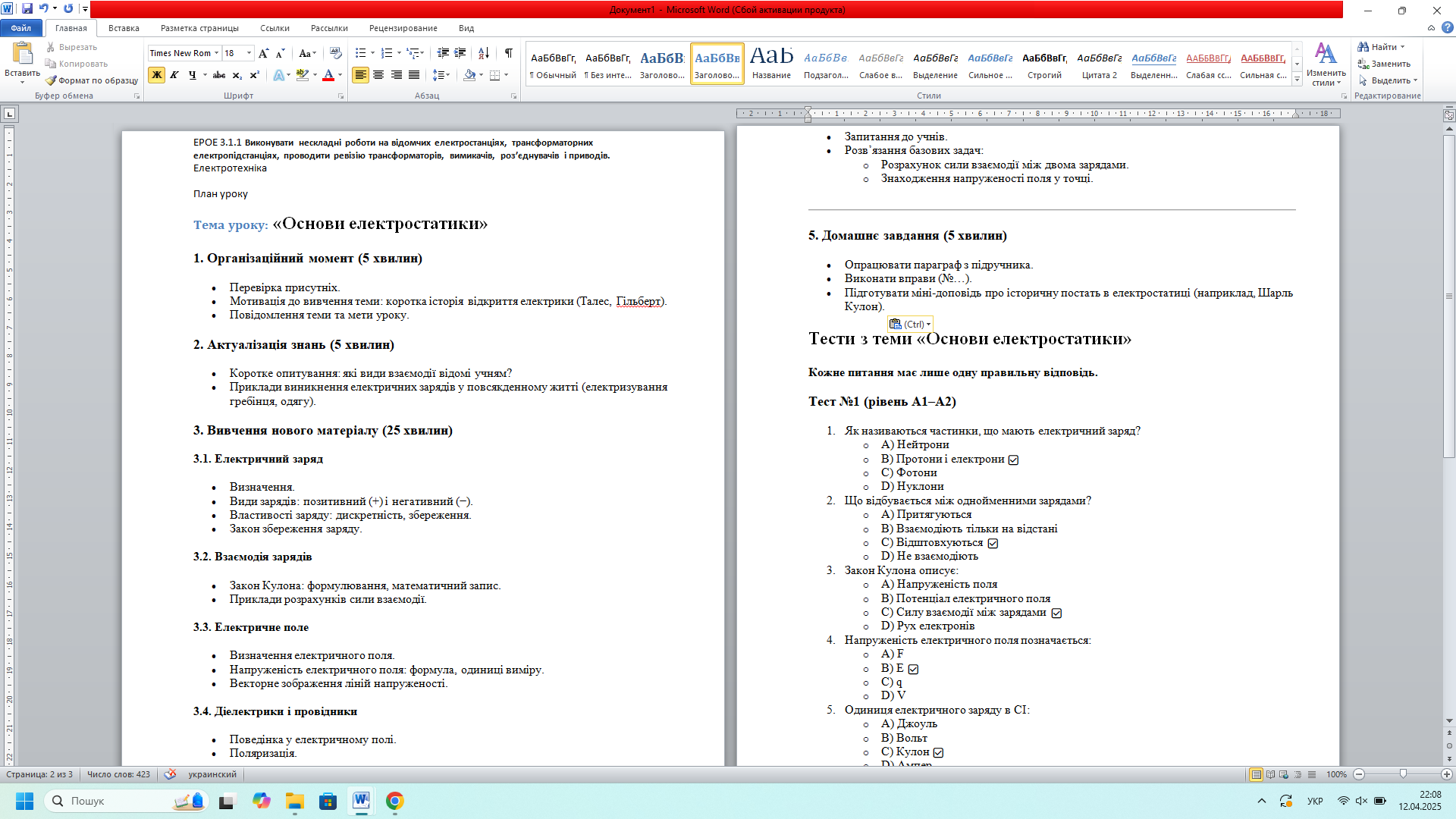This screenshot has width=1456, height=819.
Task: Open the borders dropdown arrow
Action: tap(506, 75)
